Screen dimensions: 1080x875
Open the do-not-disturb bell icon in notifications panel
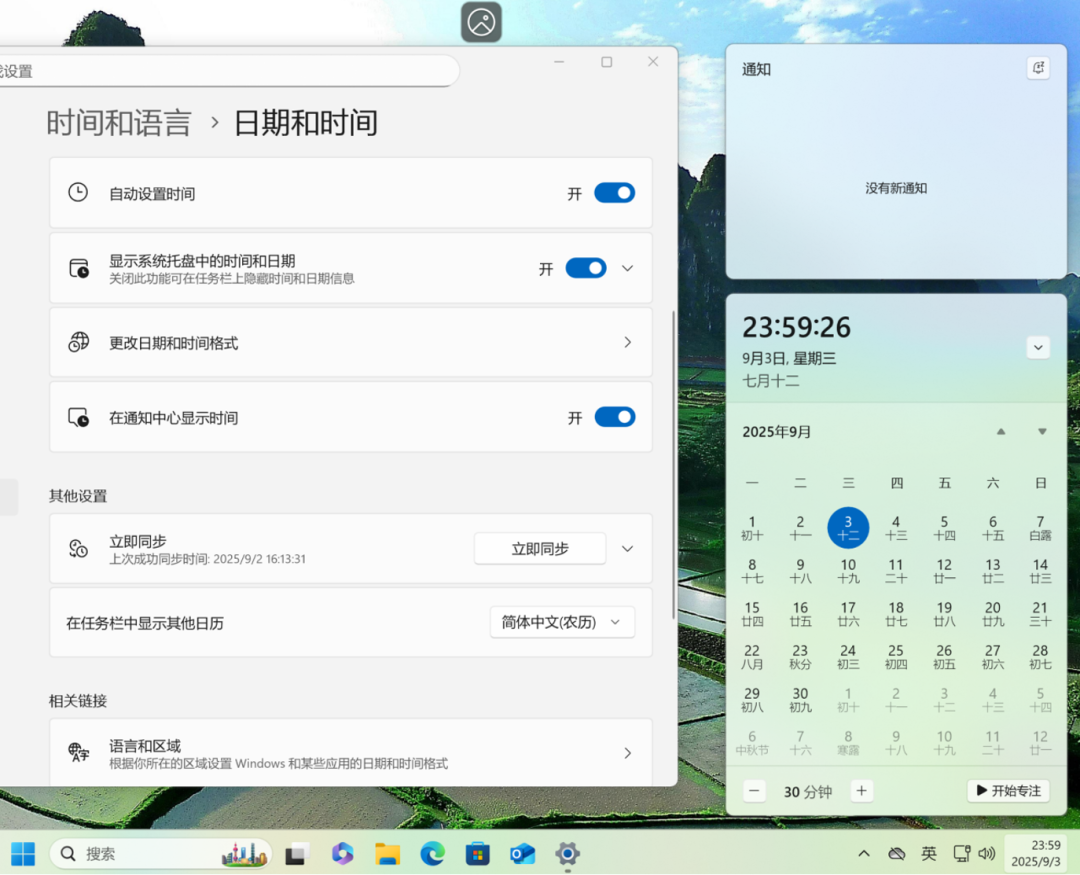click(1038, 67)
